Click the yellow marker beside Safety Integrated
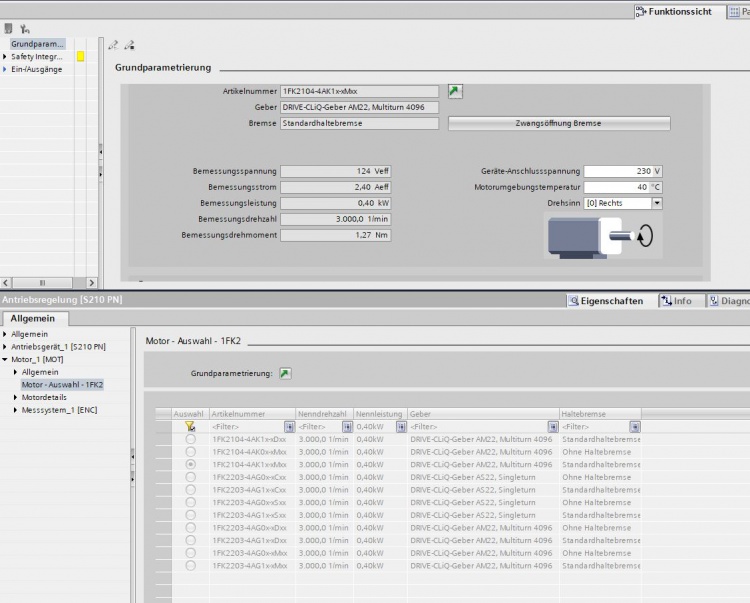 point(81,57)
